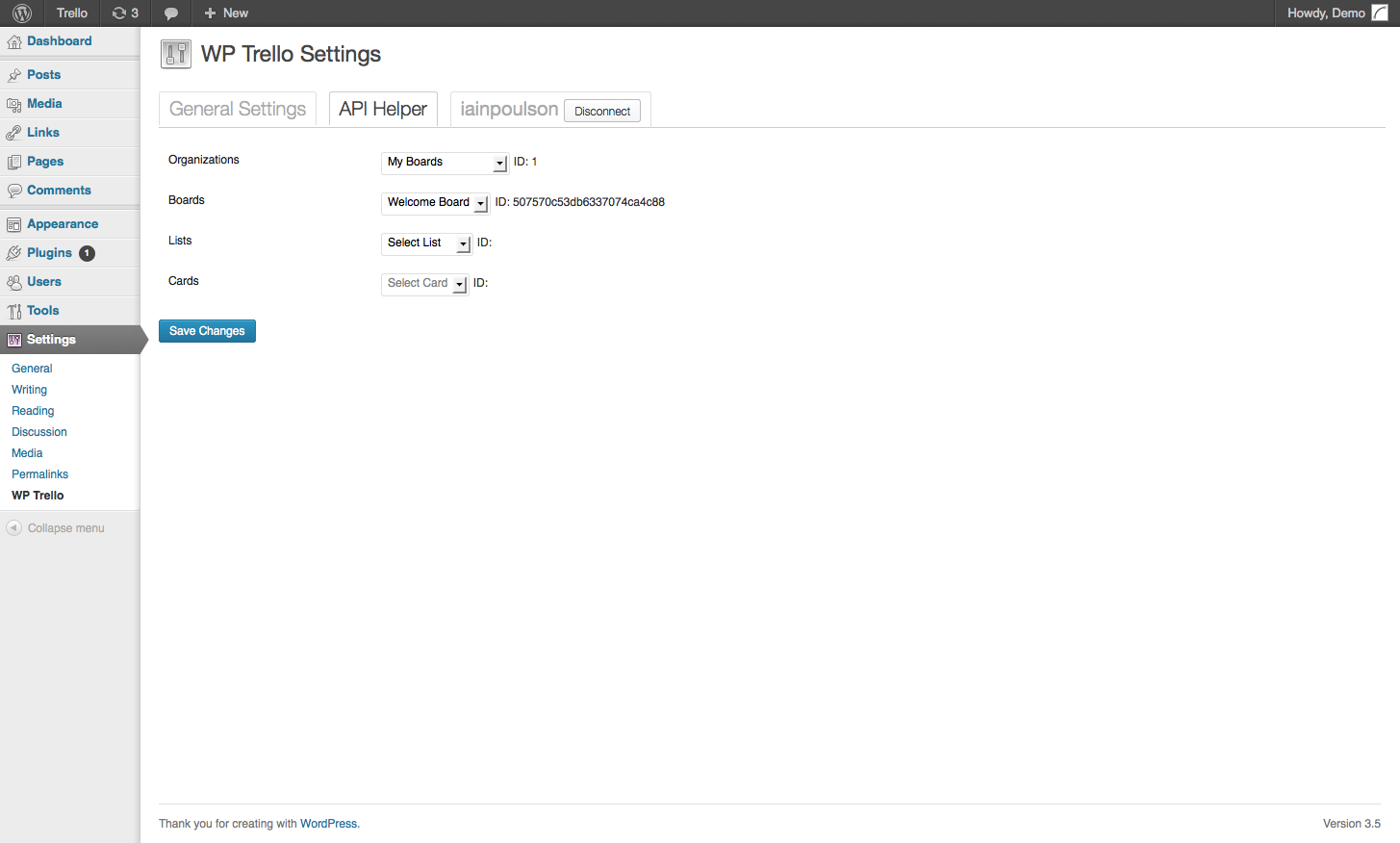
Task: Click the iainpoulson account tab
Action: coord(509,109)
